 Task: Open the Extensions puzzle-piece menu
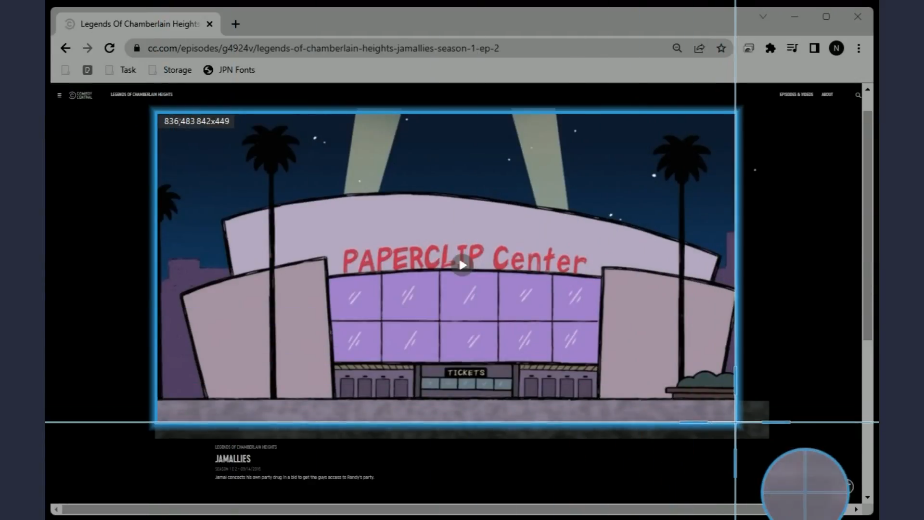[x=770, y=48]
